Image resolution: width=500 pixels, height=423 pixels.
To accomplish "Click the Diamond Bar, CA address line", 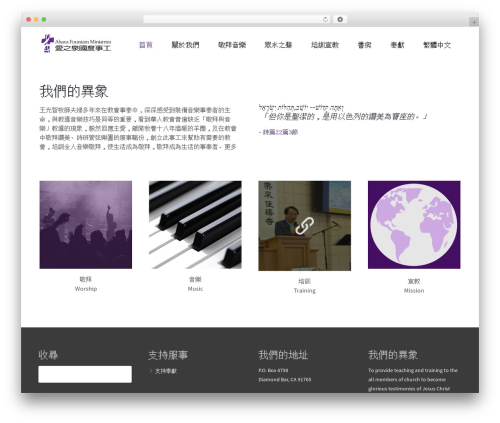I will coord(285,380).
